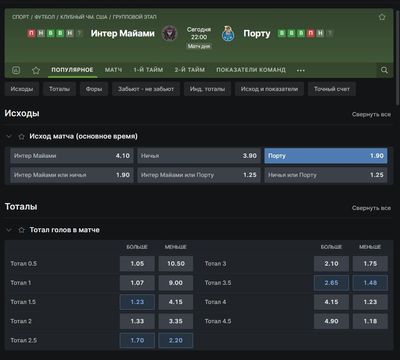Open the square icon left of the tab star
Image resolution: width=400 pixels, height=360 pixels.
pyautogui.click(x=16, y=70)
